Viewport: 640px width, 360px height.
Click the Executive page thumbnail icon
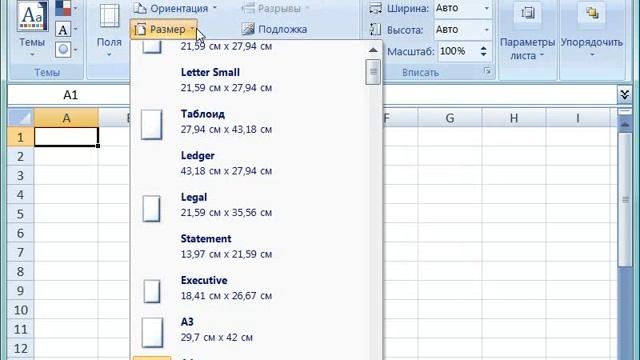click(152, 291)
